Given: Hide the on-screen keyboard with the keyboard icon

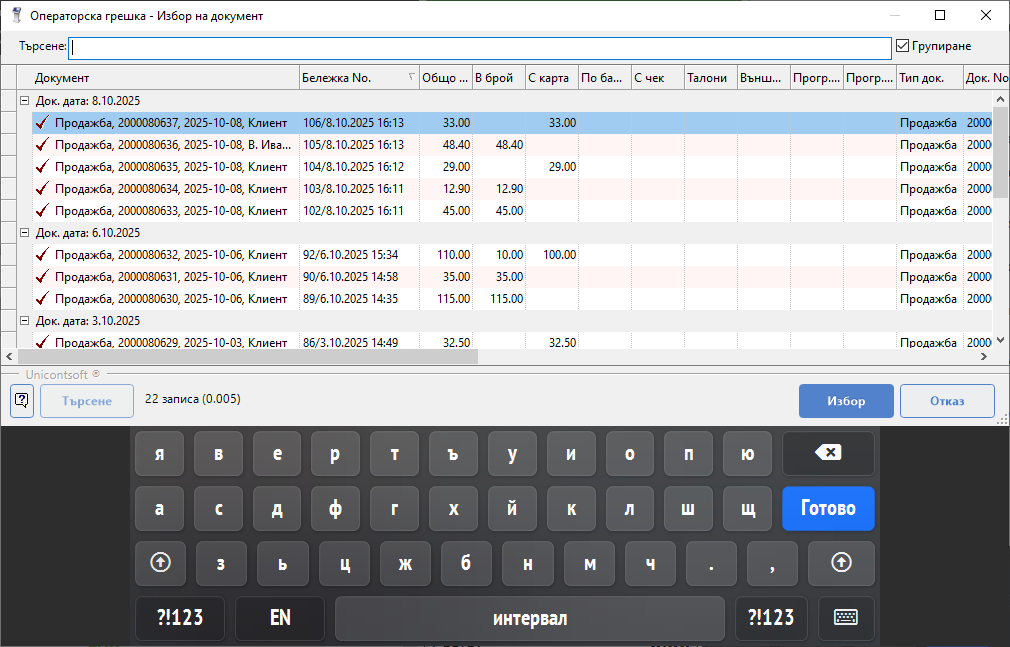Looking at the screenshot, I should (846, 618).
